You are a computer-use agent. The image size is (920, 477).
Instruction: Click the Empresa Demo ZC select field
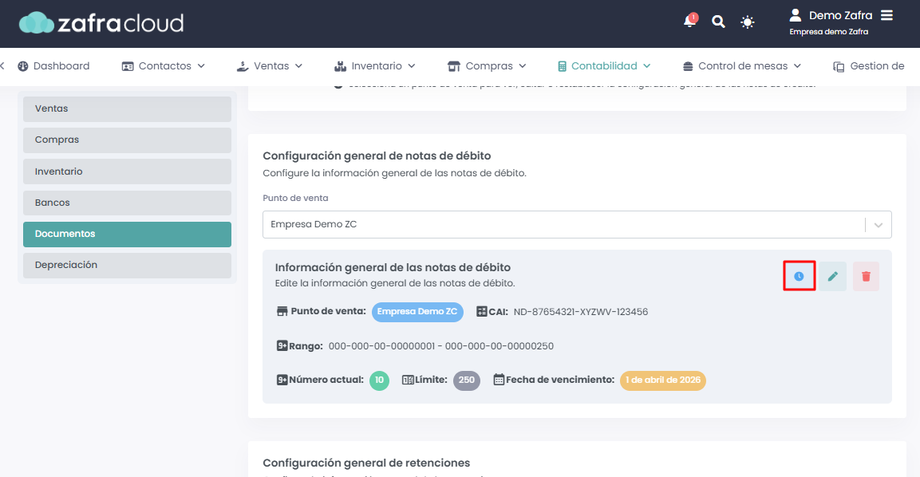pyautogui.click(x=577, y=225)
